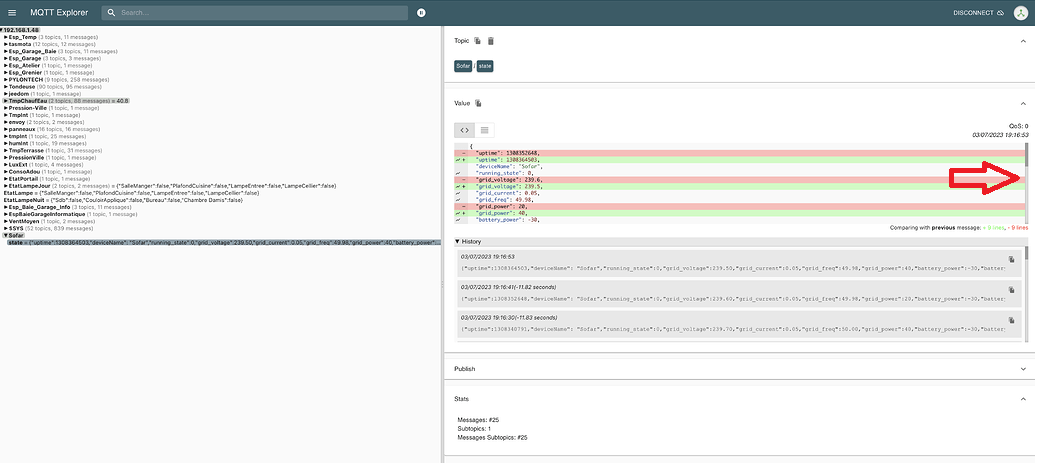This screenshot has height=471, width=1039.
Task: Click the Sofar breadcrumb chip
Action: coord(463,66)
